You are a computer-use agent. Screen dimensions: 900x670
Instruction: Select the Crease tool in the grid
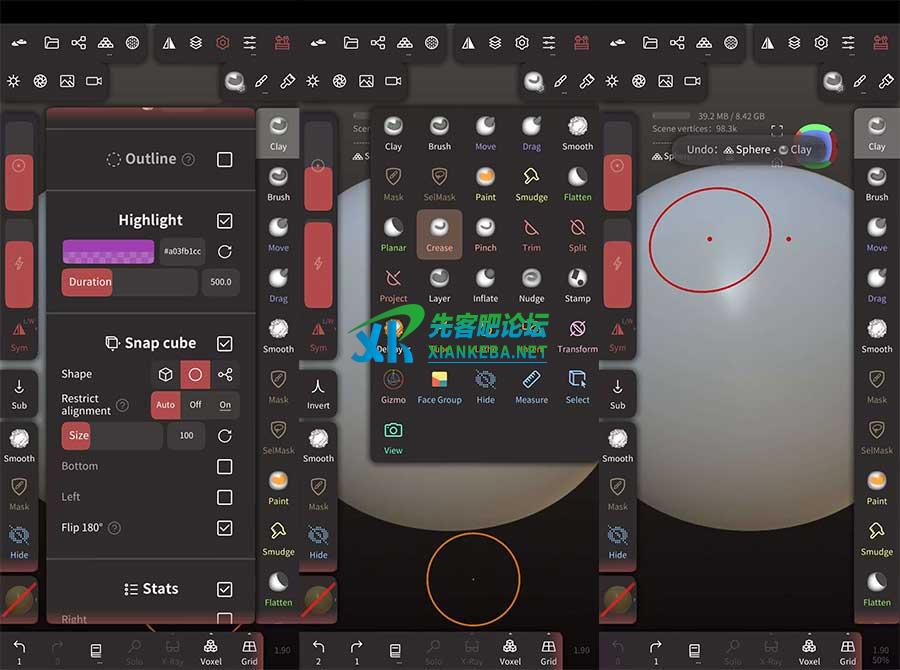pos(439,233)
